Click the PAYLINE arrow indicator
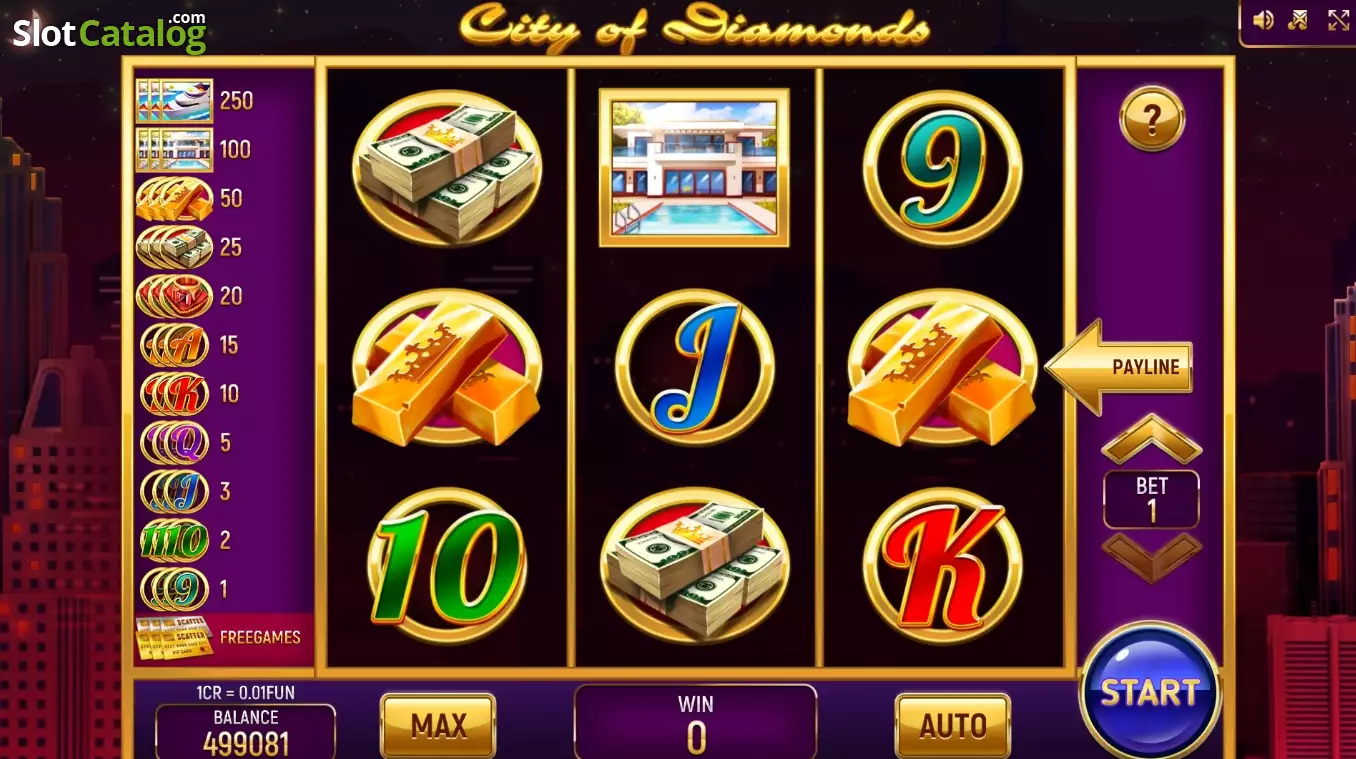 coord(1119,367)
